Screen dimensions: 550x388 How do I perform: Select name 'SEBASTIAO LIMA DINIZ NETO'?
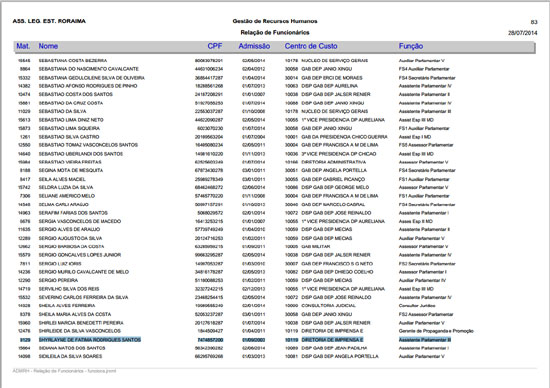[x=71, y=120]
